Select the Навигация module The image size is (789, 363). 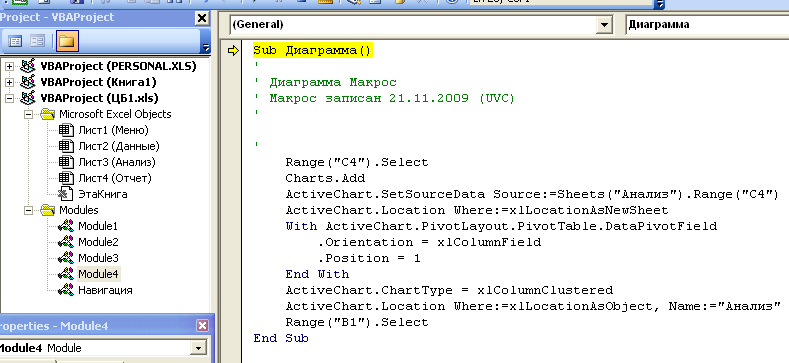(105, 291)
